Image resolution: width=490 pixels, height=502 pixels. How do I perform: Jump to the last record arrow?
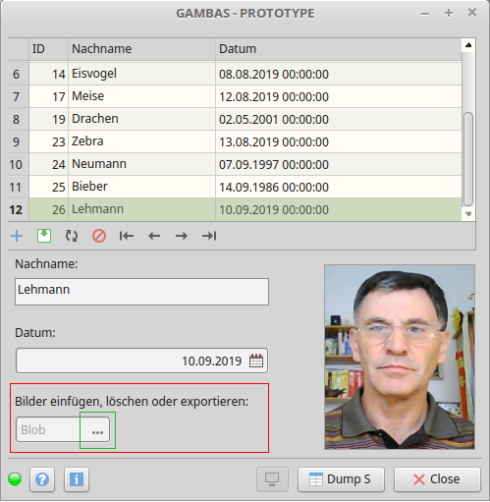click(x=209, y=236)
